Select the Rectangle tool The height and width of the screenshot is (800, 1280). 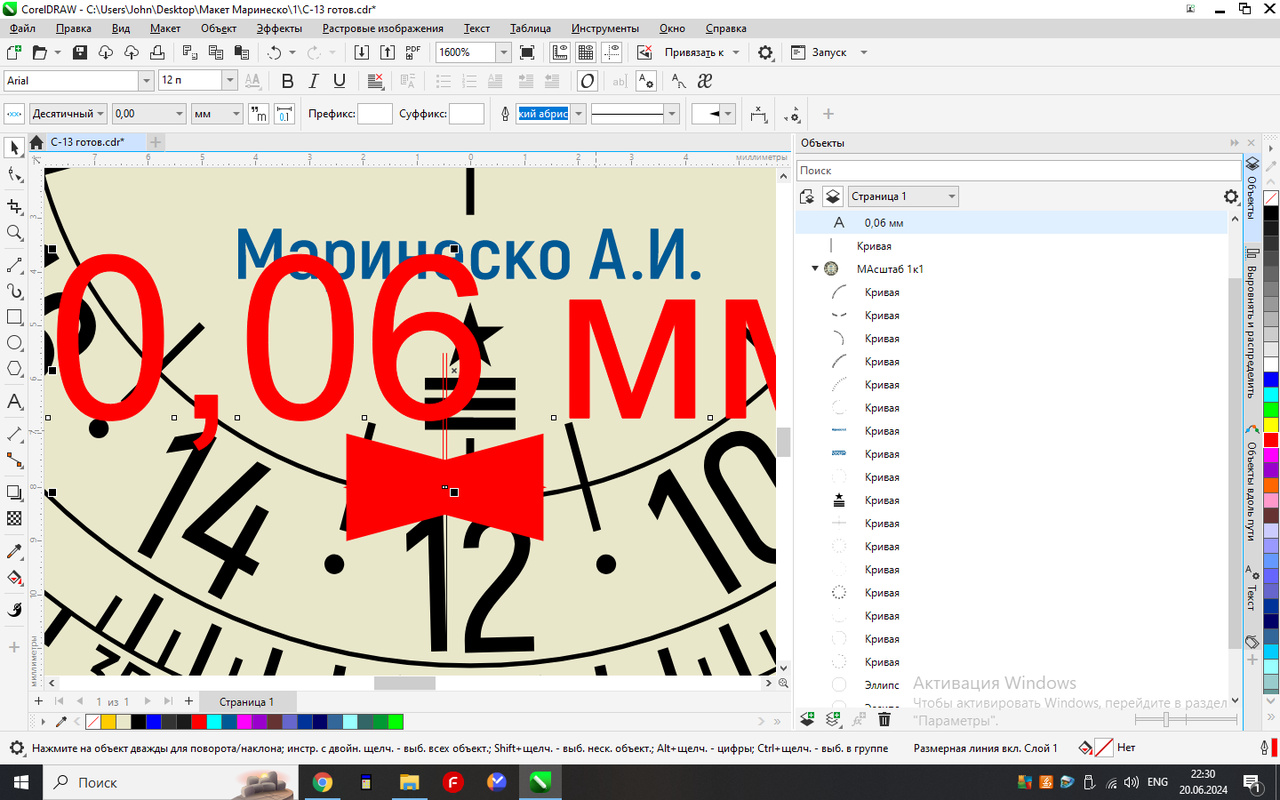point(14,317)
